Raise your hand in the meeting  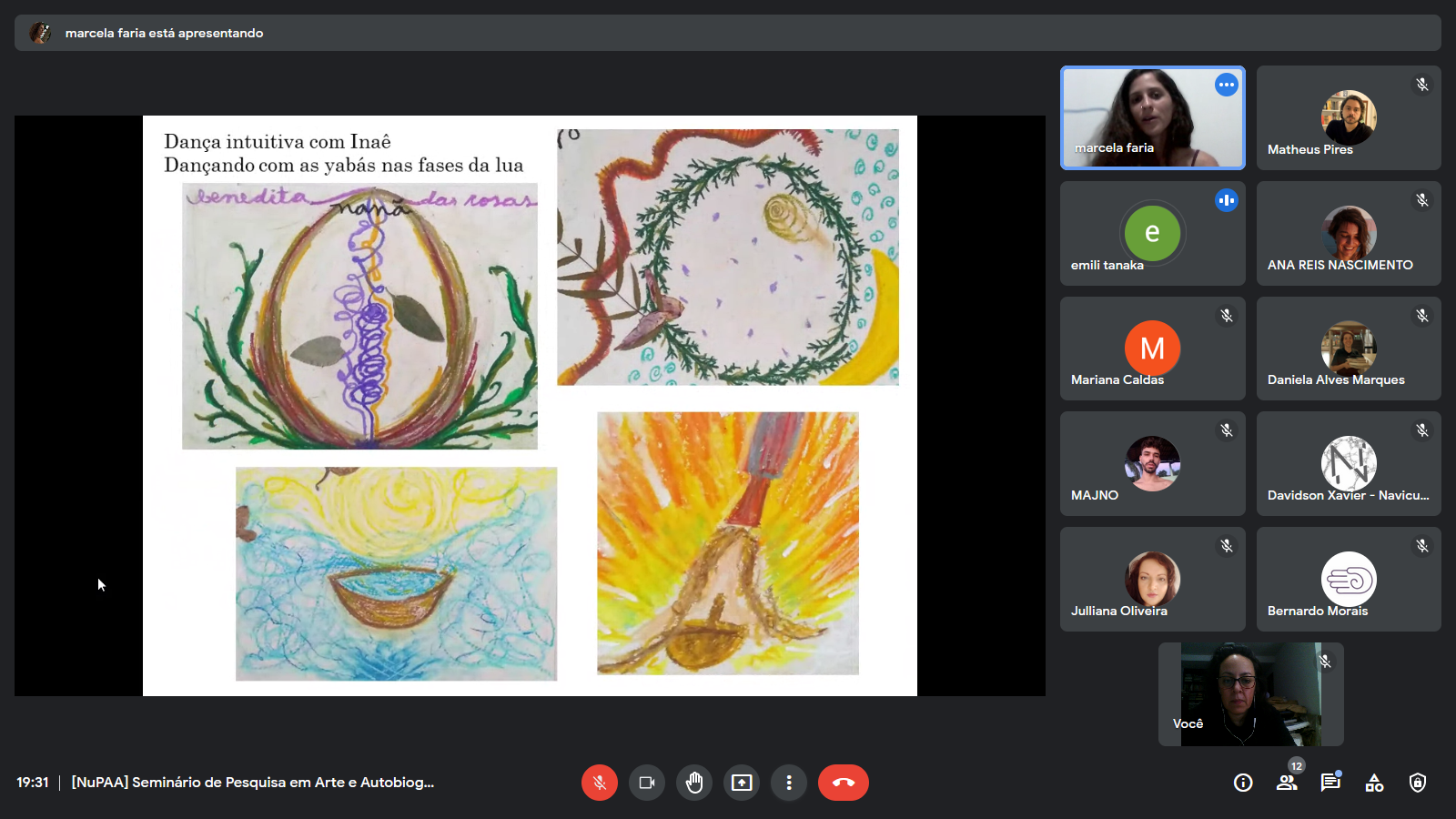pos(694,783)
